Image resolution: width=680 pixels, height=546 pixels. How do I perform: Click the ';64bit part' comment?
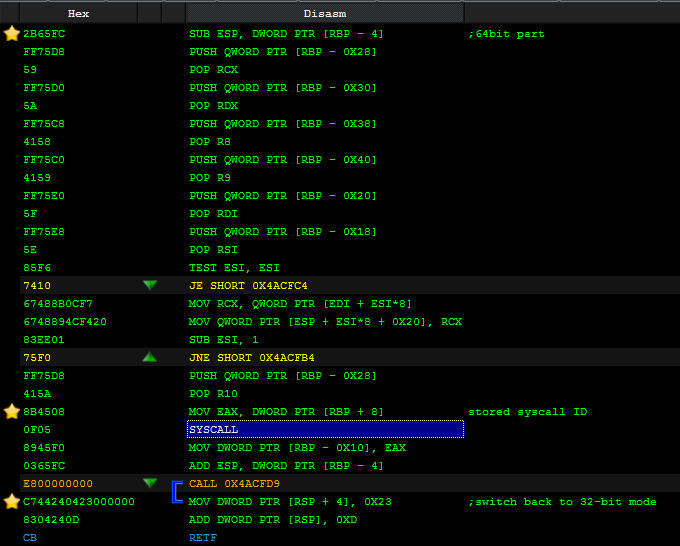click(506, 33)
